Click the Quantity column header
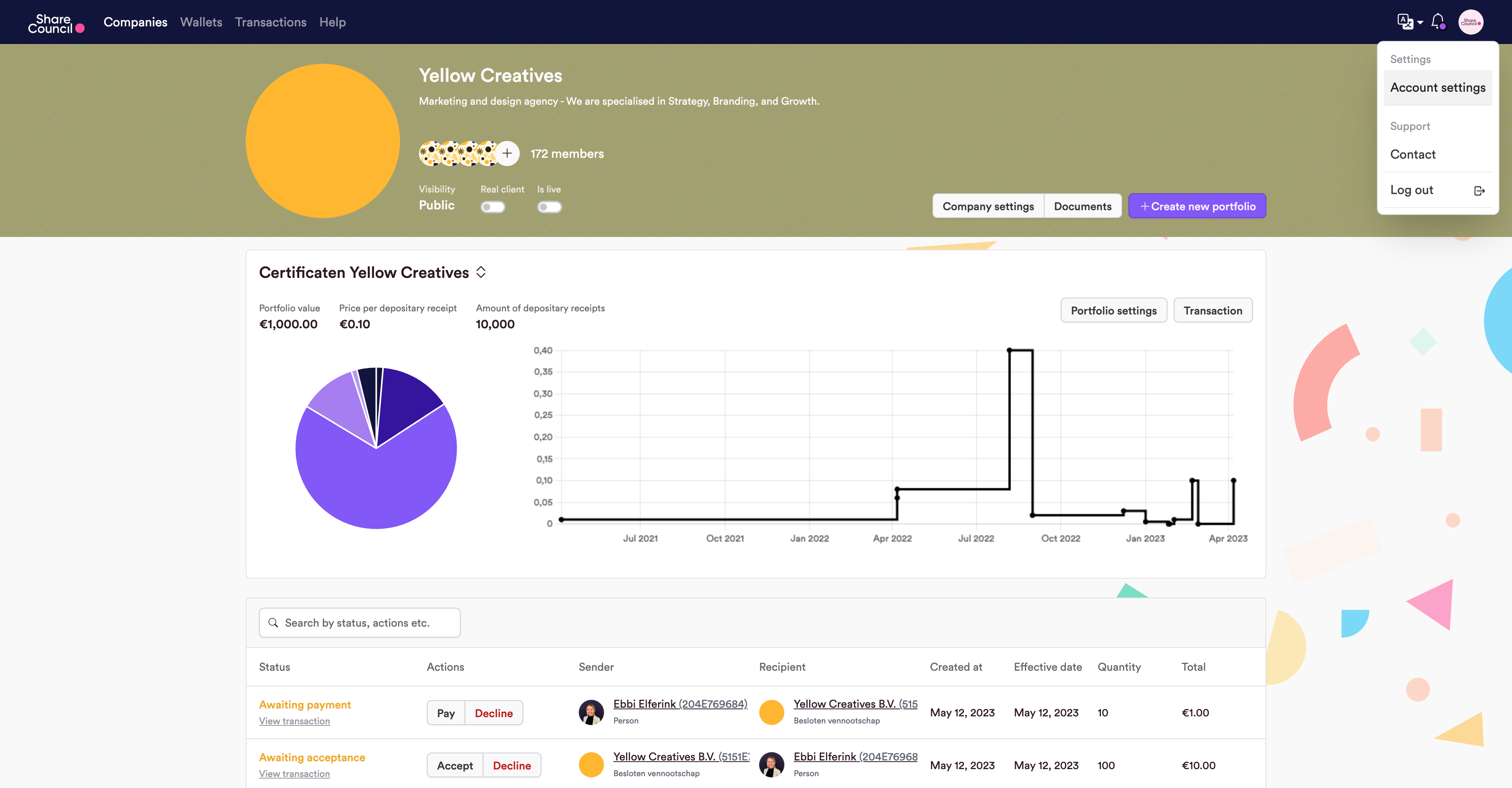The image size is (1512, 788). click(1119, 666)
